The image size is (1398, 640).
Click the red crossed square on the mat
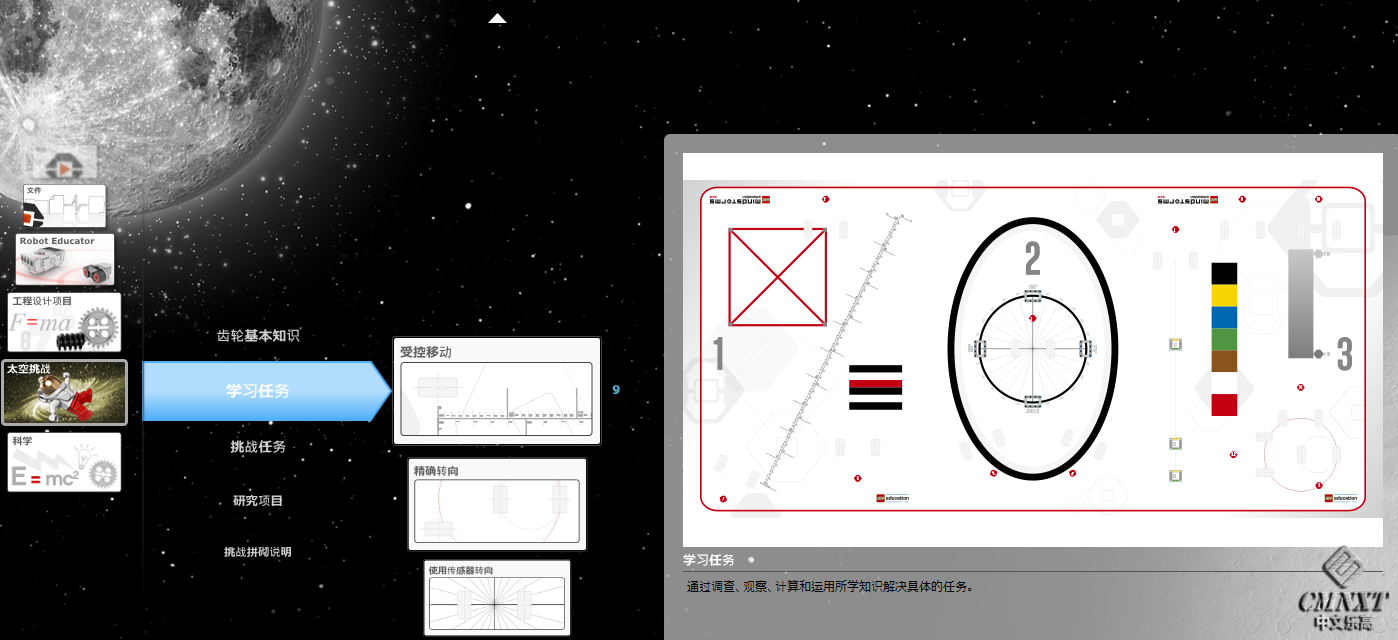click(x=777, y=277)
